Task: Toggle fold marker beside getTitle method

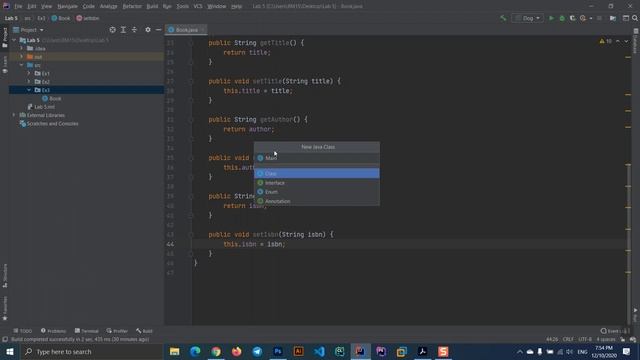Action: (x=191, y=43)
